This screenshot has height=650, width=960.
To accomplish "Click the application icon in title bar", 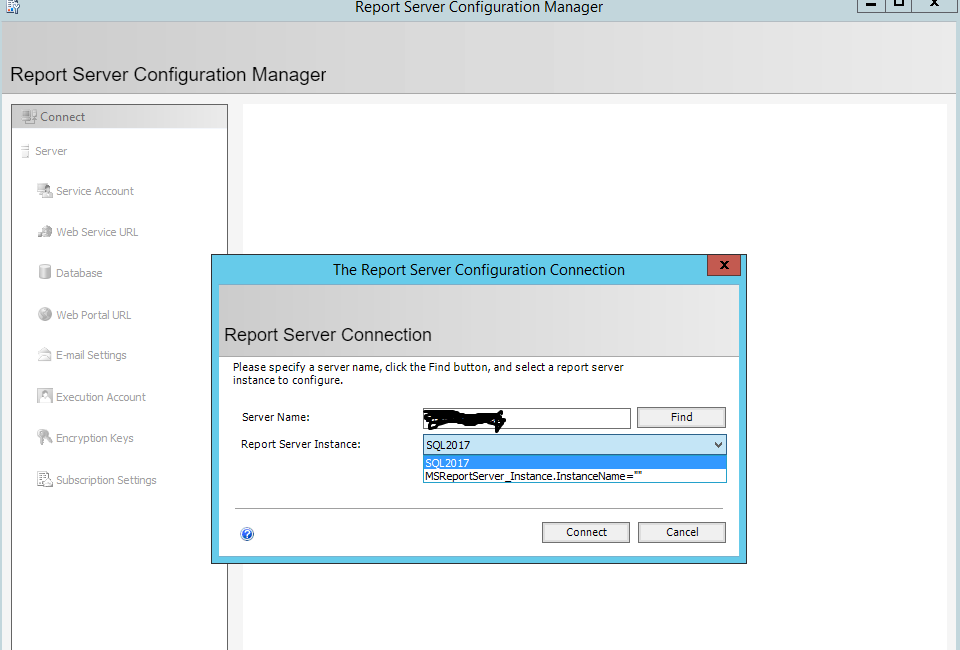I will [13, 7].
